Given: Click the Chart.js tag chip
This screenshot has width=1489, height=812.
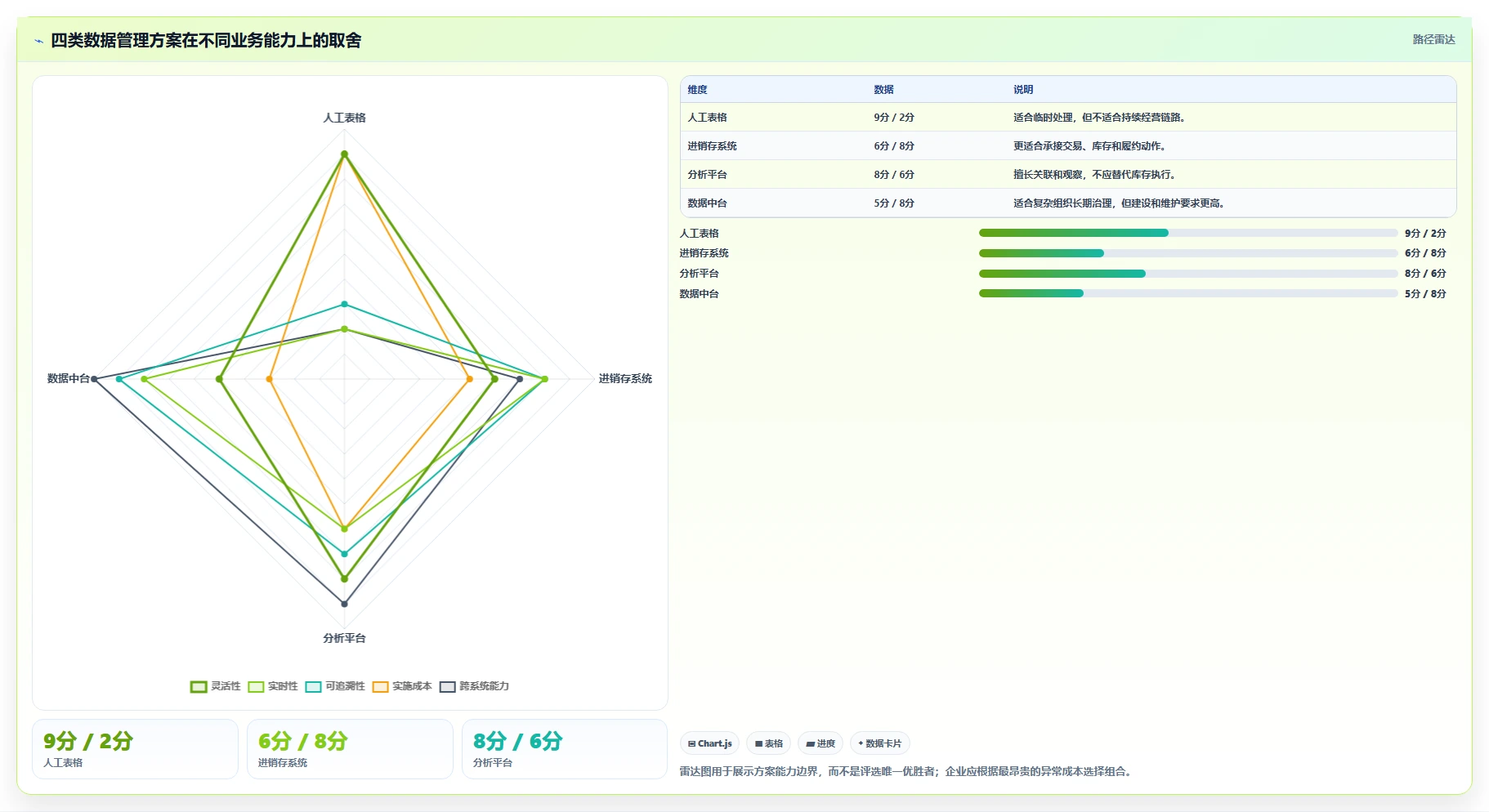Looking at the screenshot, I should click(x=709, y=743).
